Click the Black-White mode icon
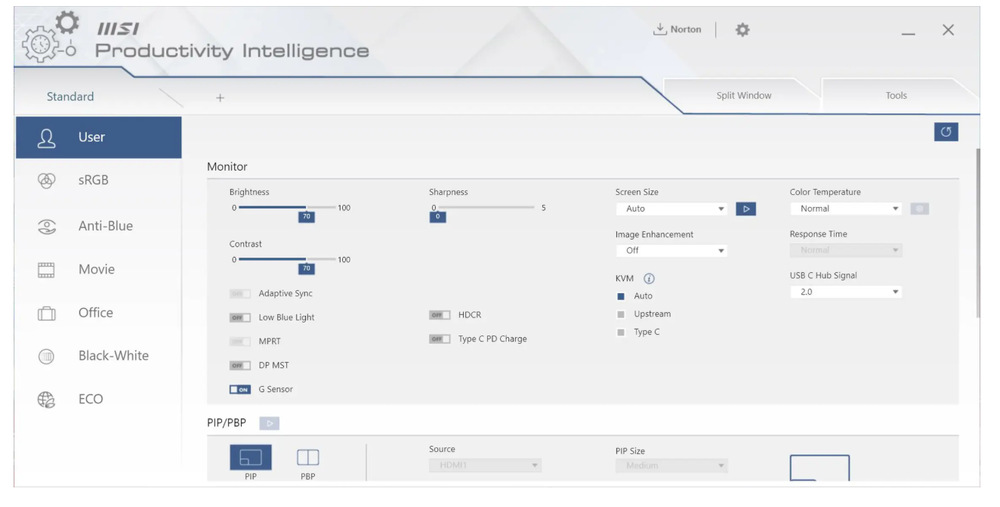Viewport: 1000px width, 507px height. [x=46, y=356]
